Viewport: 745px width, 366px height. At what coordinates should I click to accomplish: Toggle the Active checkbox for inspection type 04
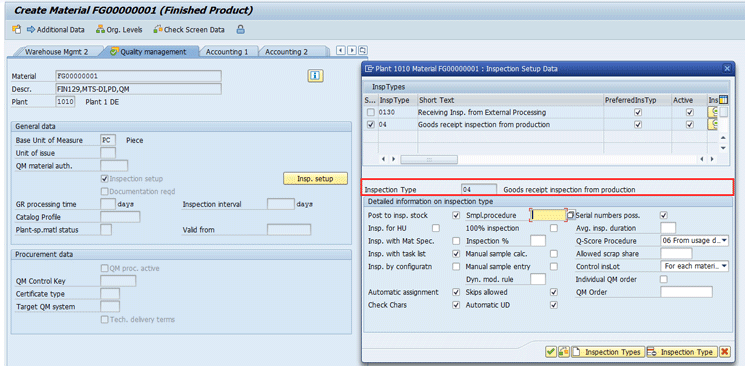(x=690, y=125)
